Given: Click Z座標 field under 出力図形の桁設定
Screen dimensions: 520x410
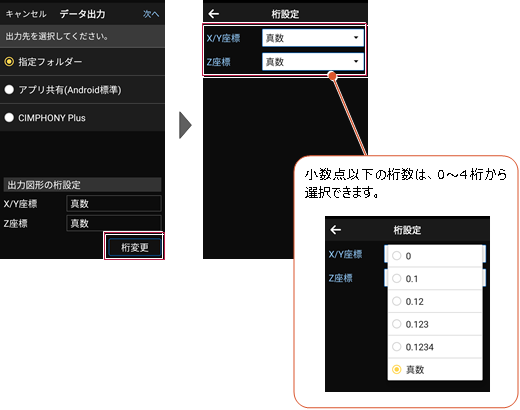Looking at the screenshot, I should click(114, 223).
